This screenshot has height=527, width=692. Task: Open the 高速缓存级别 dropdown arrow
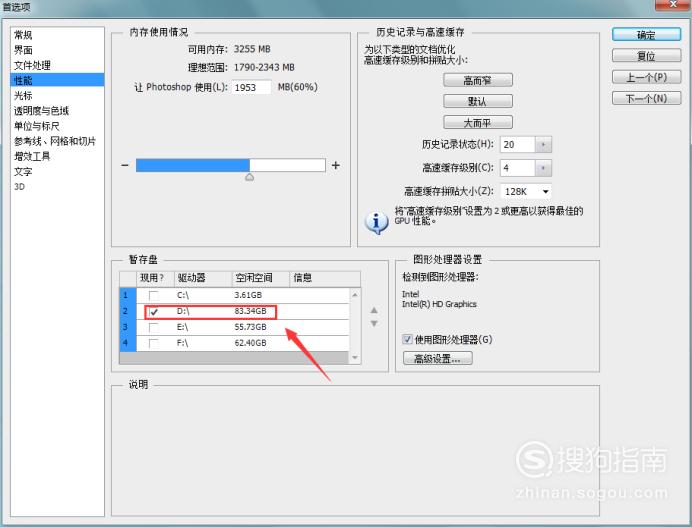pyautogui.click(x=543, y=168)
